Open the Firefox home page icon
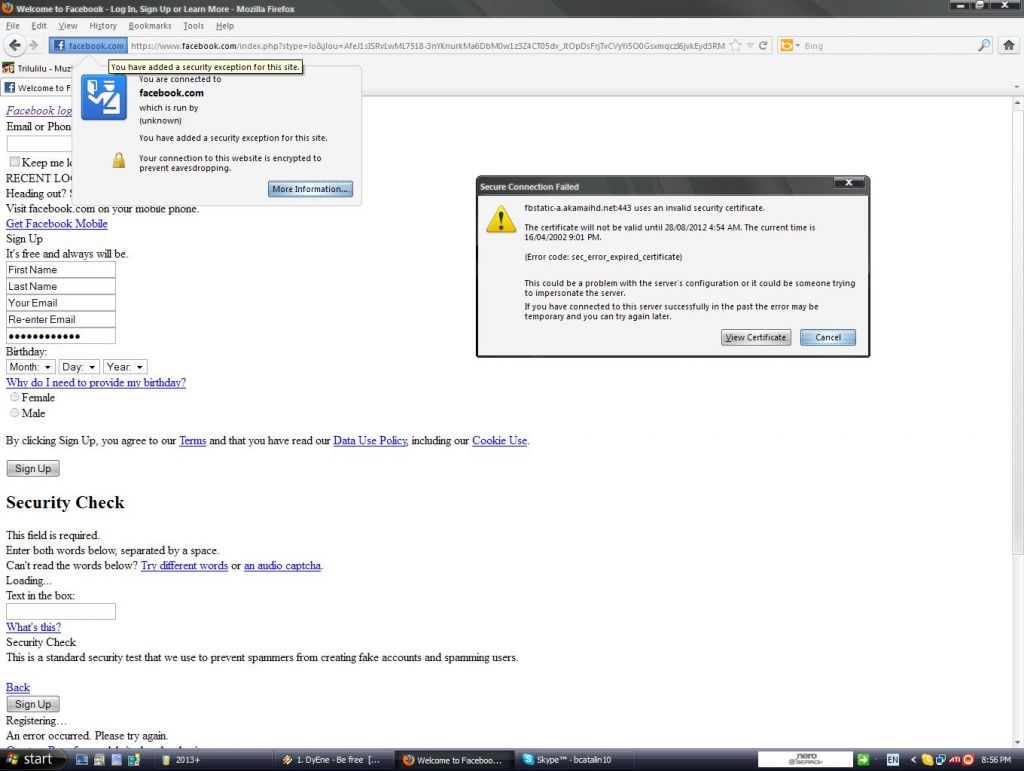The image size is (1024, 771). click(1009, 45)
